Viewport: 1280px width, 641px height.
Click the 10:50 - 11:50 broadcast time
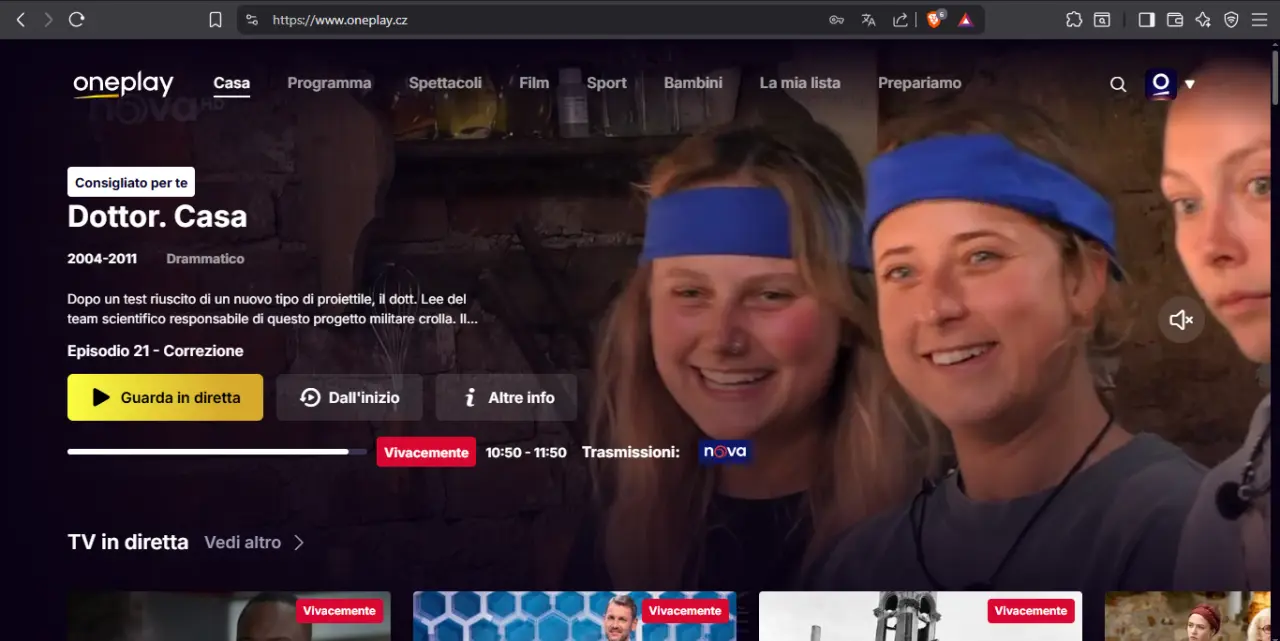click(x=526, y=452)
